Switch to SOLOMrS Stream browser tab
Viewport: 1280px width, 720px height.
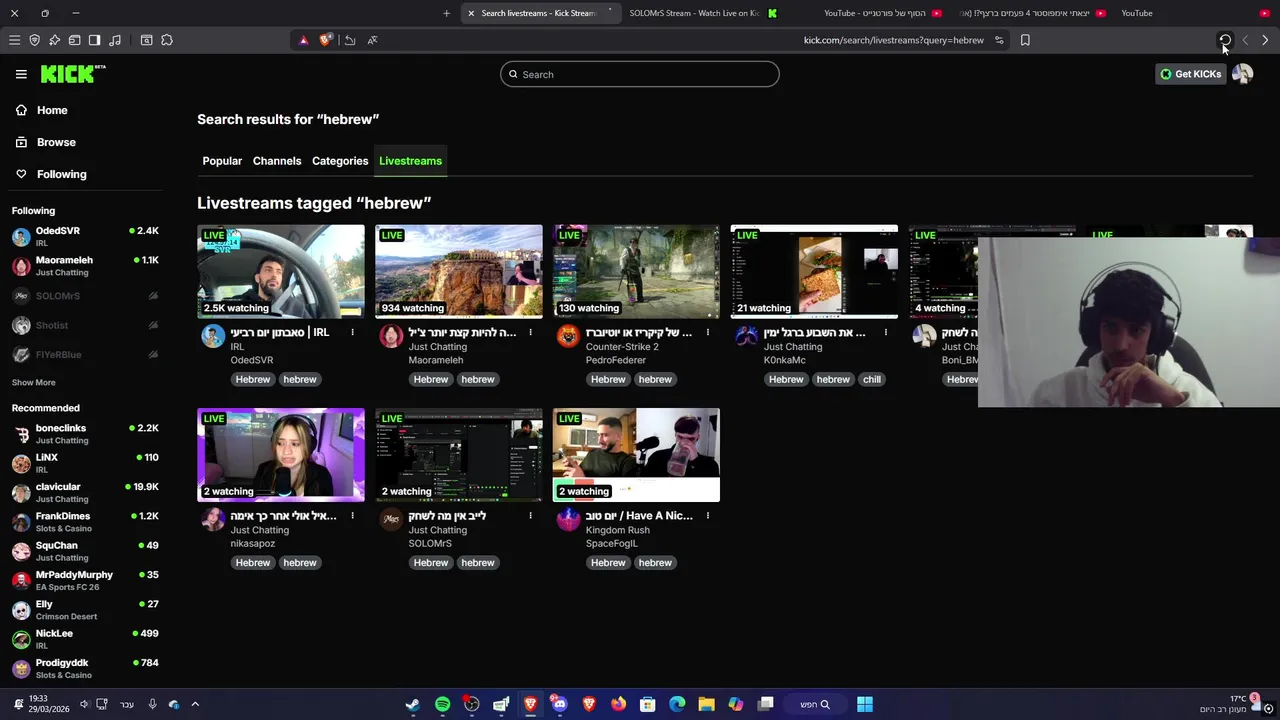[x=702, y=13]
